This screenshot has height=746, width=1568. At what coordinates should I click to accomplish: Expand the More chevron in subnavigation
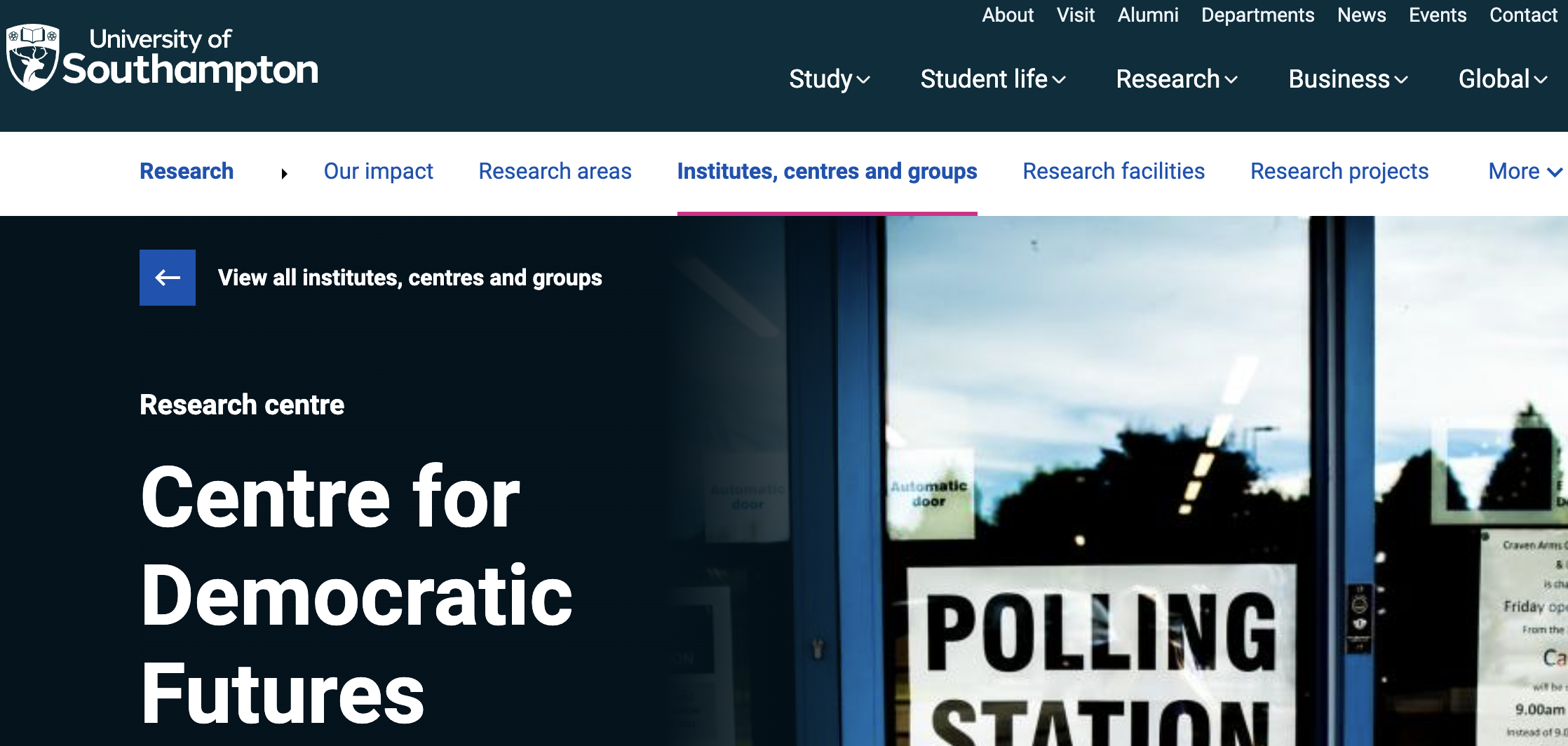pyautogui.click(x=1525, y=172)
